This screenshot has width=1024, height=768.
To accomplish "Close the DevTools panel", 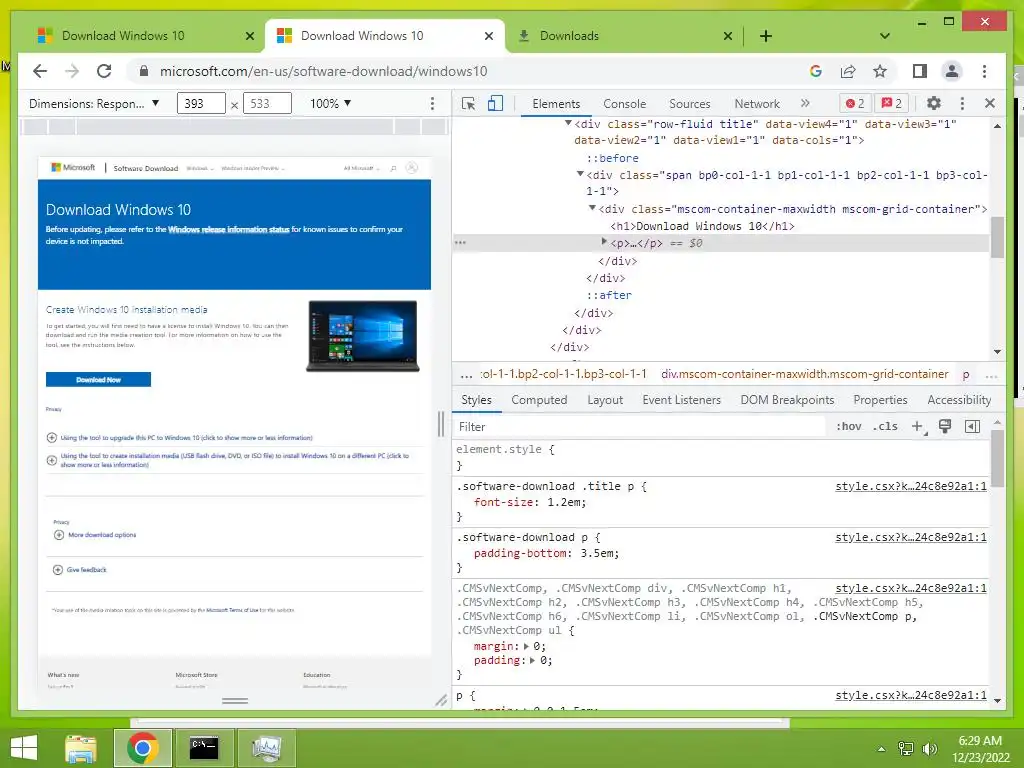I will click(990, 103).
